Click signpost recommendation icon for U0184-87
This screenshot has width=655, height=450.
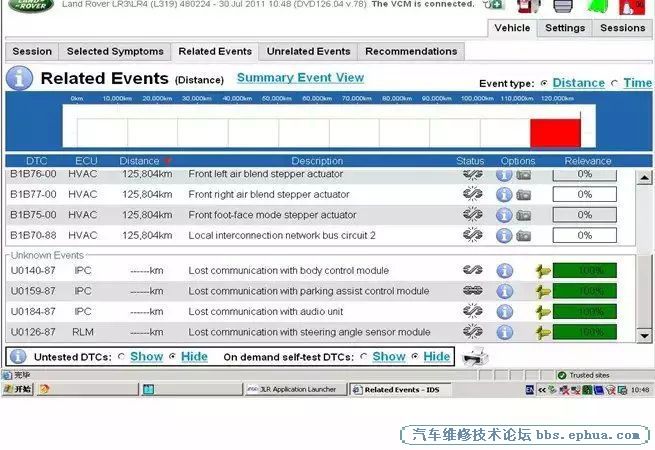(543, 312)
